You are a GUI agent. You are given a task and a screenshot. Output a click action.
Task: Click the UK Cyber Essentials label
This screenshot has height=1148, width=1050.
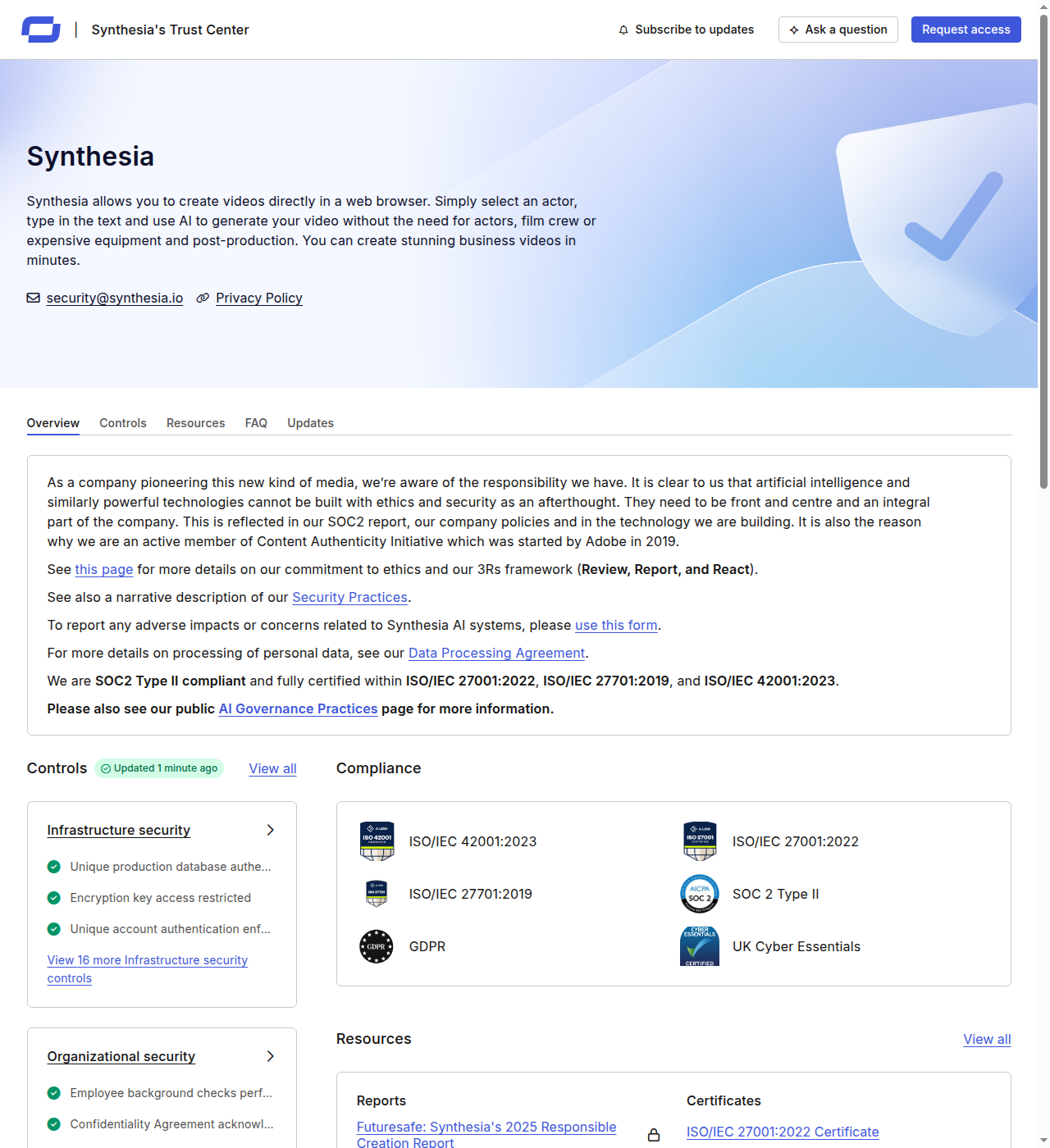(797, 946)
